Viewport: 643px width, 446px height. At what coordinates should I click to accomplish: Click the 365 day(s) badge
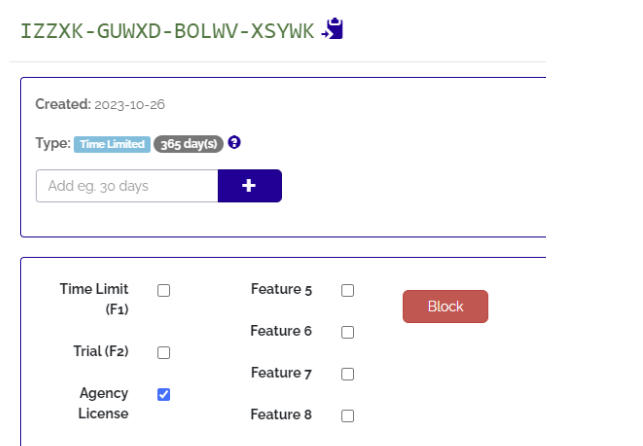click(x=188, y=144)
